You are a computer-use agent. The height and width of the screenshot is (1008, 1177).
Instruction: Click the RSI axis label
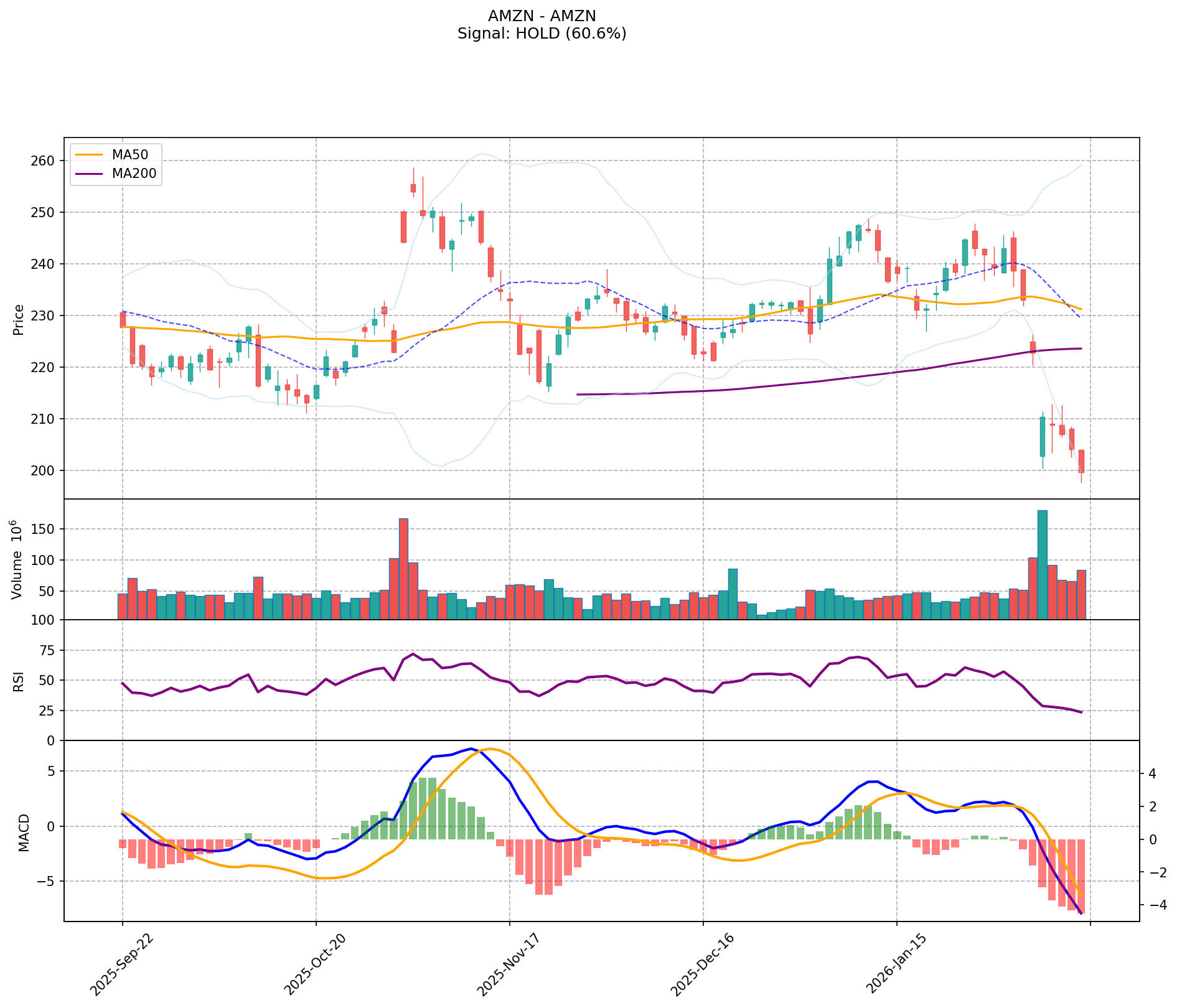19,681
